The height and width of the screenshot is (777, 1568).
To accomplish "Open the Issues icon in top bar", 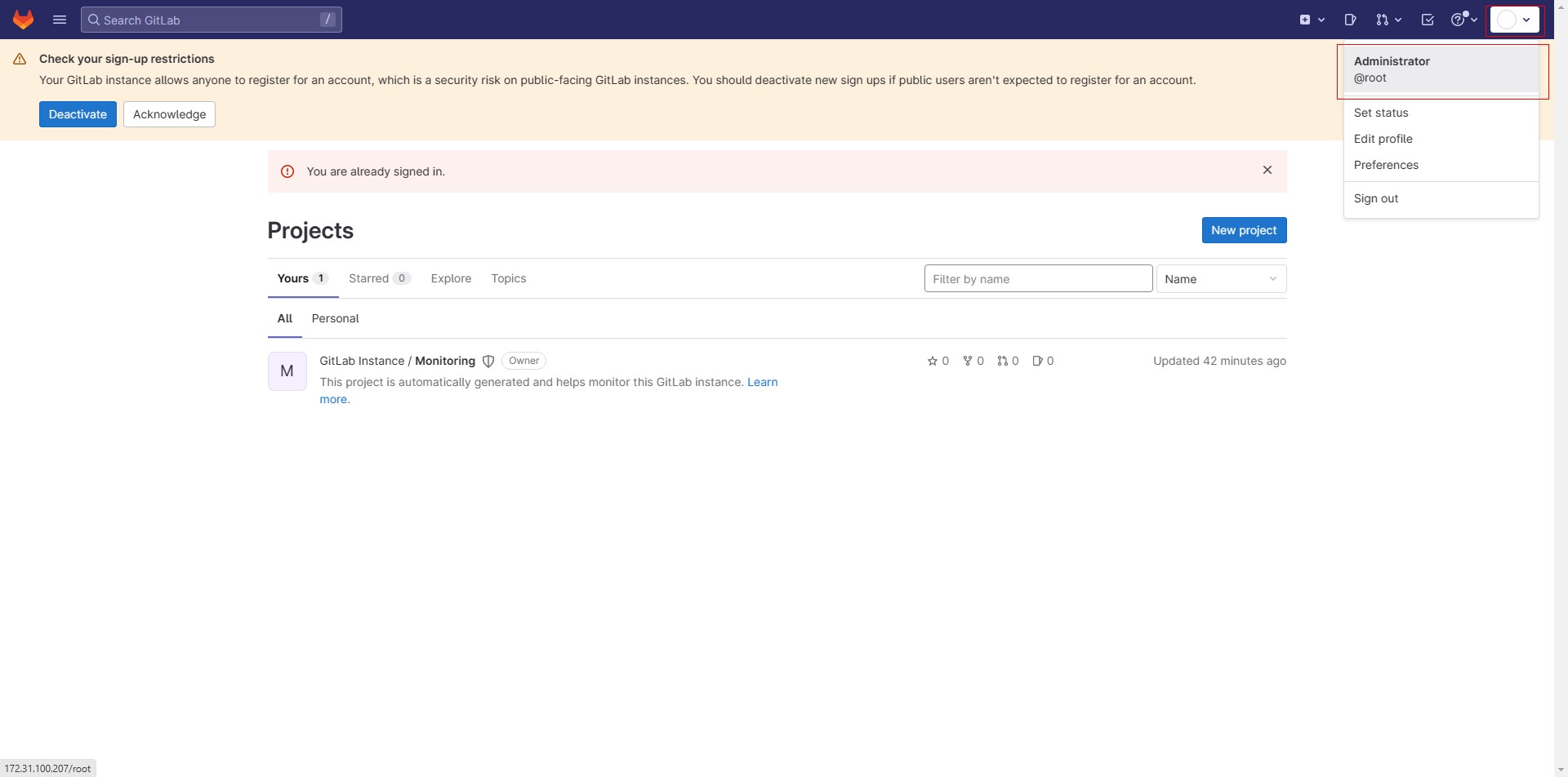I will 1350,20.
